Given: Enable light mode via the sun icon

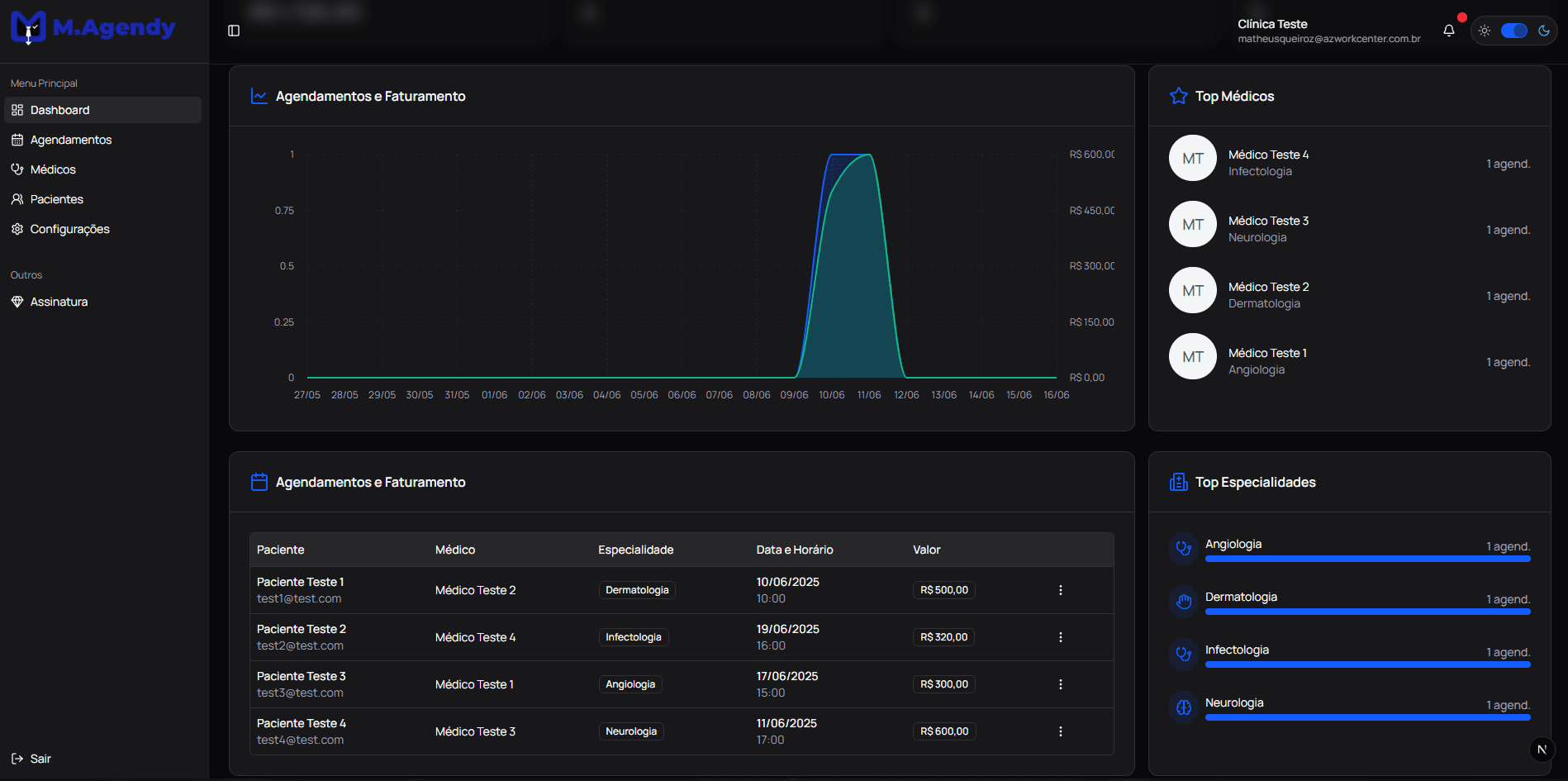Looking at the screenshot, I should 1485,30.
